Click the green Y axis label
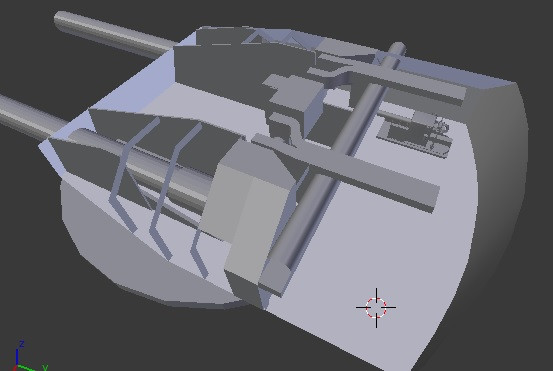This screenshot has width=553, height=371. coord(45,367)
